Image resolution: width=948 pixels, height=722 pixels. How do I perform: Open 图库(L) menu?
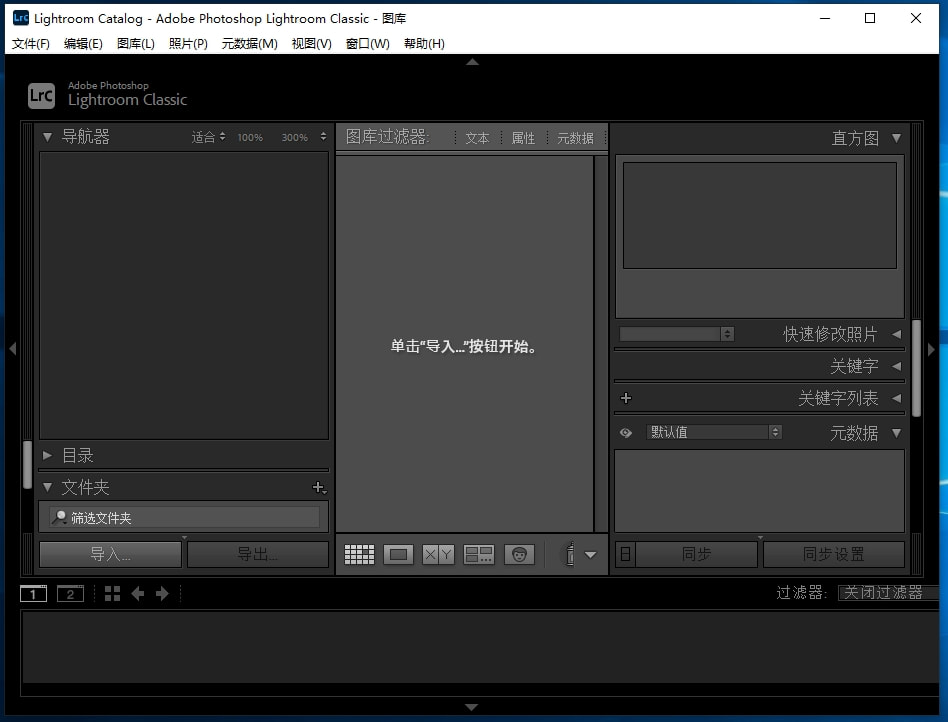tap(136, 44)
